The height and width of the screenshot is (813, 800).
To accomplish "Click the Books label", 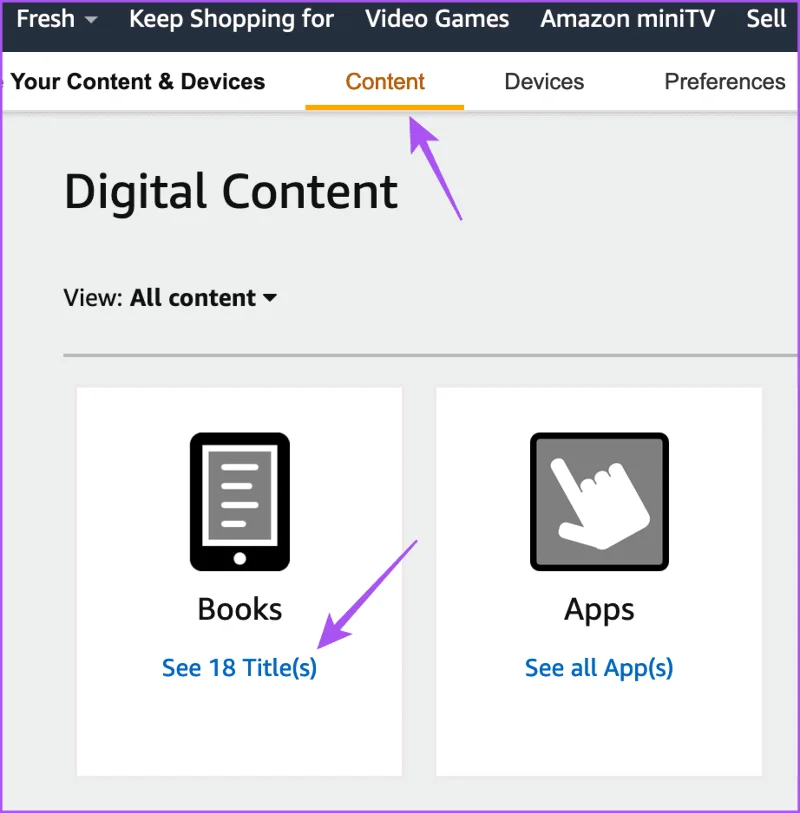I will click(240, 609).
